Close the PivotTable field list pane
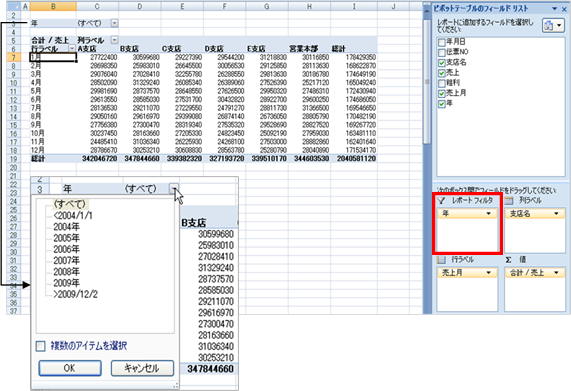 pos(564,9)
